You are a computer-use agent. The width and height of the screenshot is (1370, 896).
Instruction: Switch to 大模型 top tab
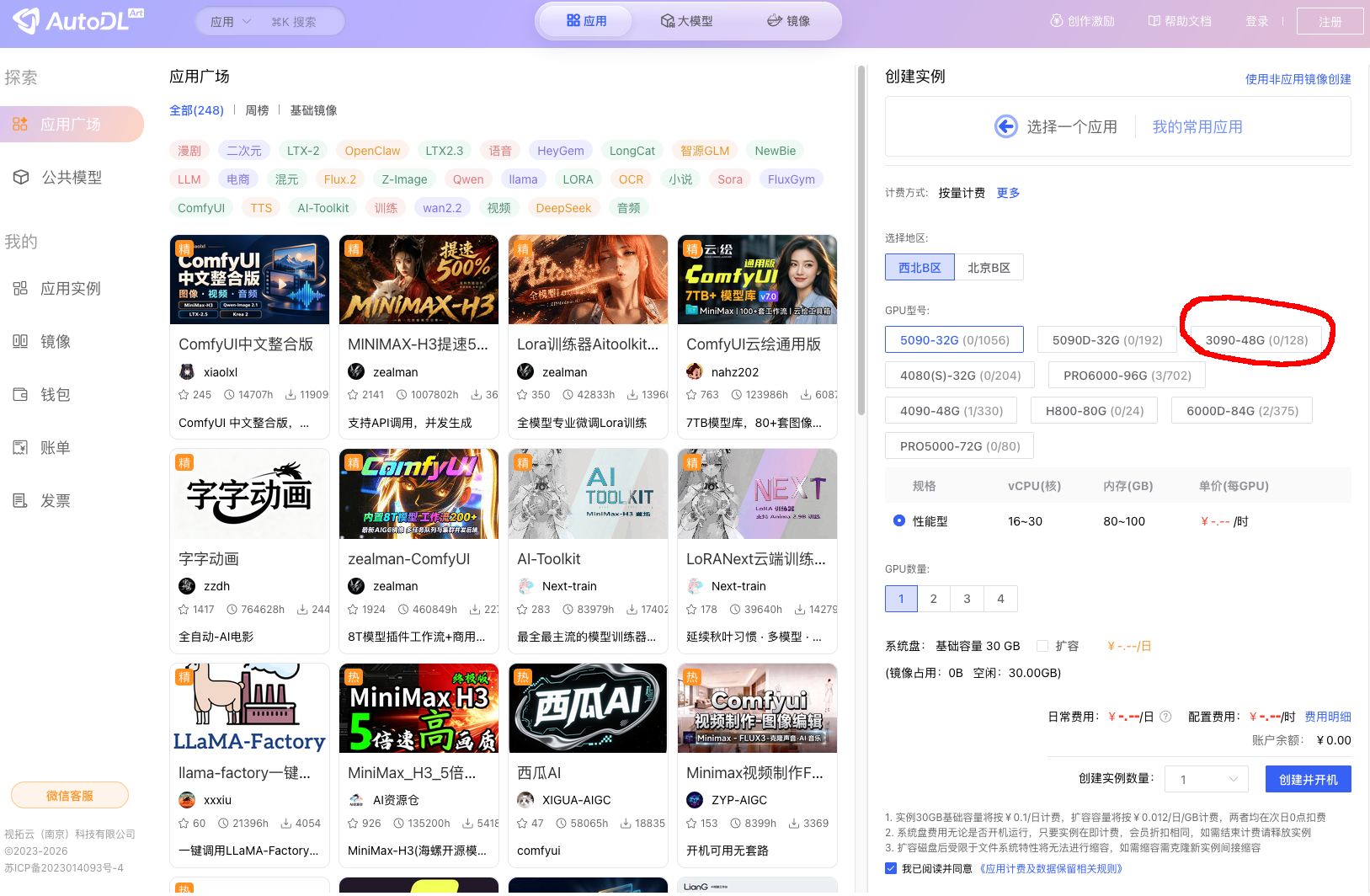(687, 21)
